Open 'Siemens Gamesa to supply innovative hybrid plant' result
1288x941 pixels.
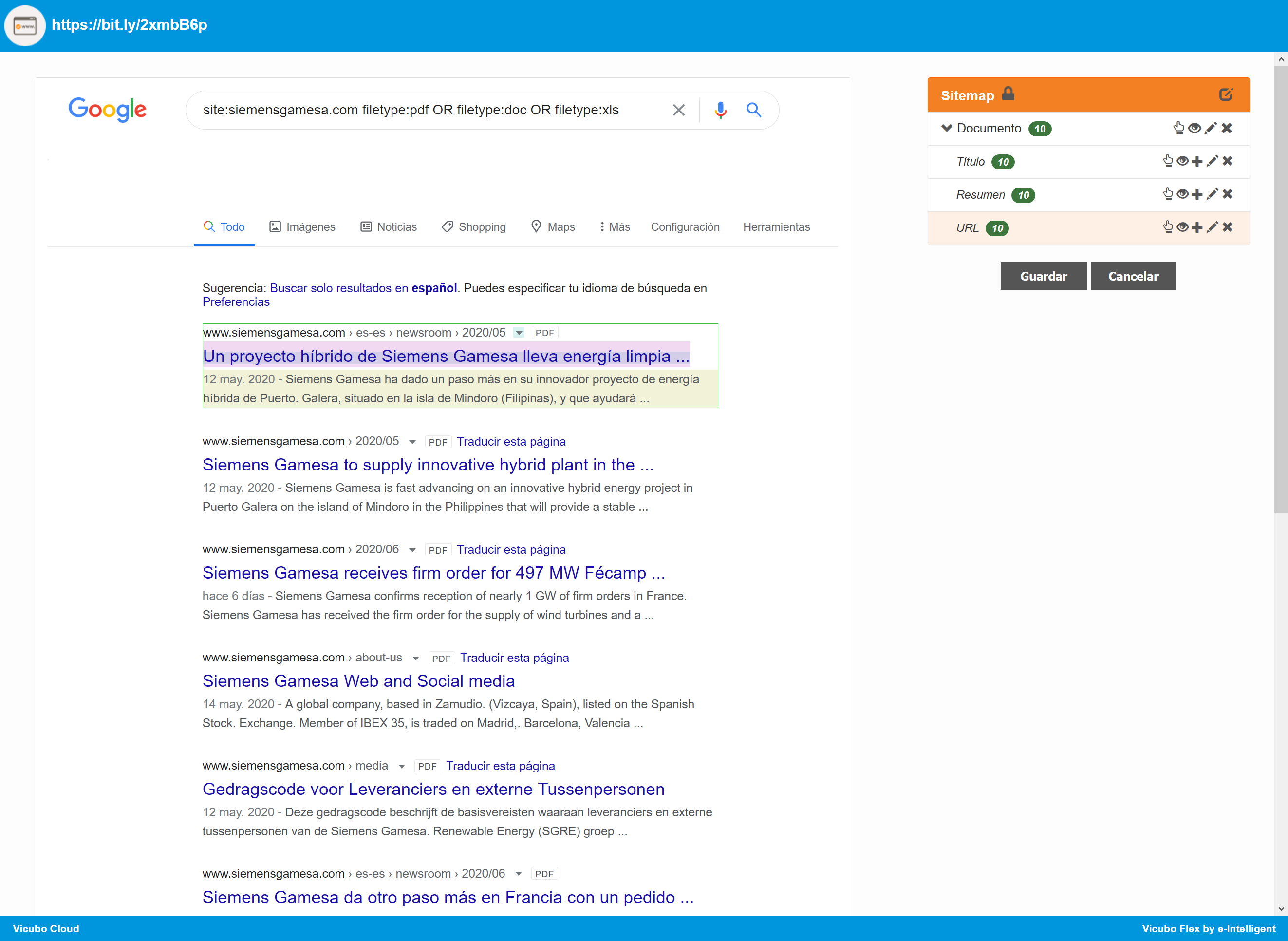[x=428, y=465]
